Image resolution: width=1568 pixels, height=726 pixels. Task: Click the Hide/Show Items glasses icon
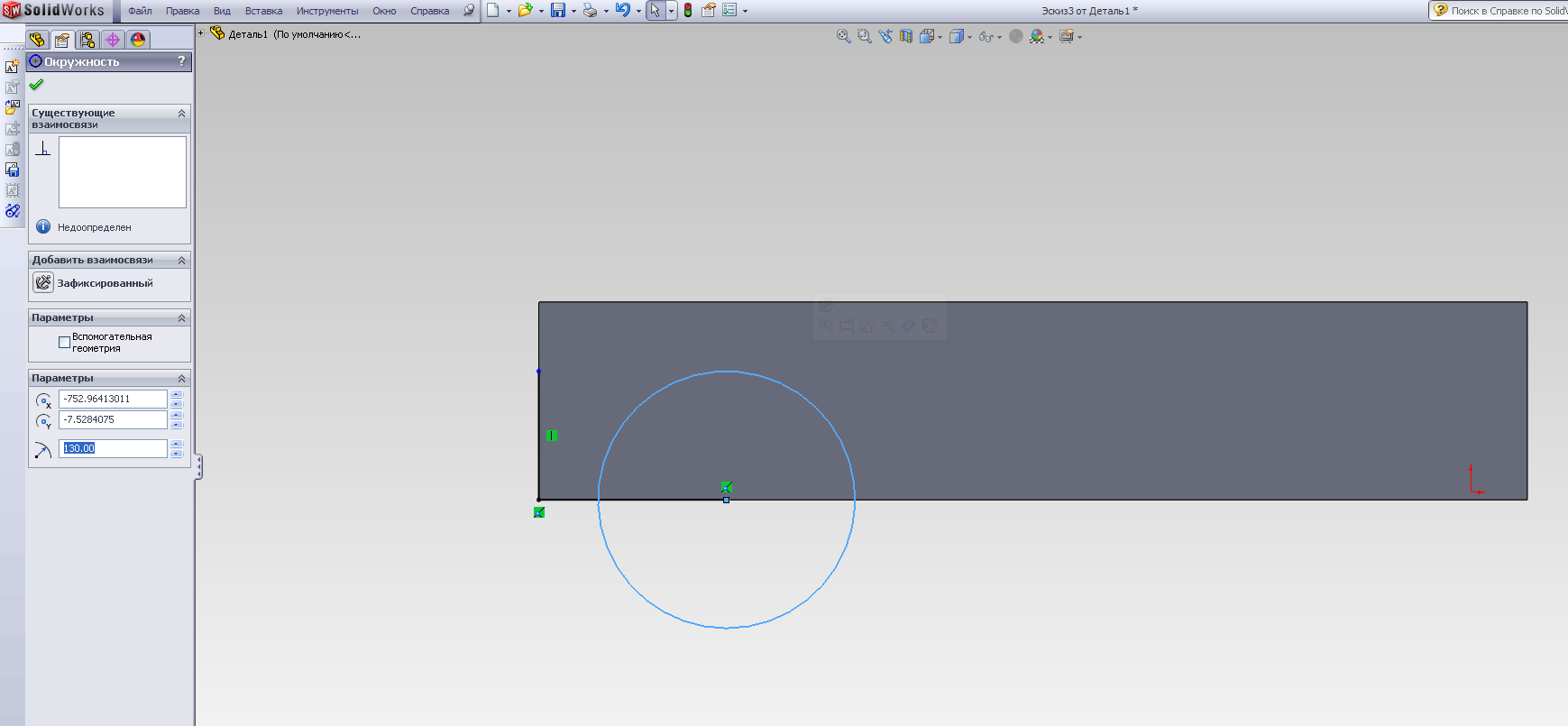pyautogui.click(x=986, y=37)
